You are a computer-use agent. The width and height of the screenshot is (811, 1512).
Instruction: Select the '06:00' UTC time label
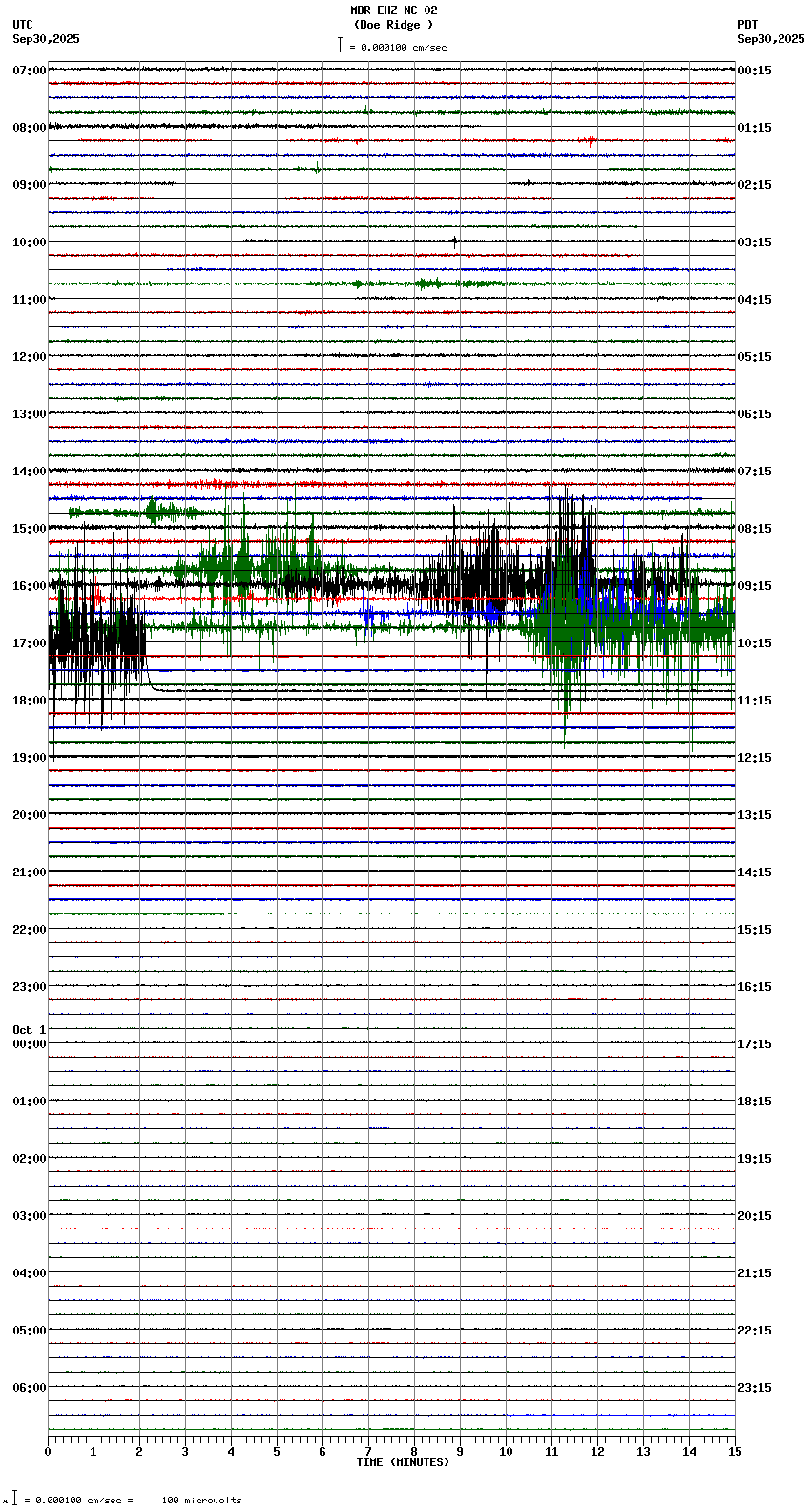click(x=30, y=1388)
